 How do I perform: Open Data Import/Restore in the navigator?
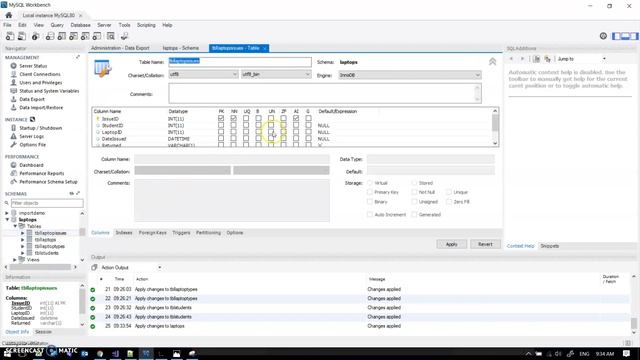point(41,108)
